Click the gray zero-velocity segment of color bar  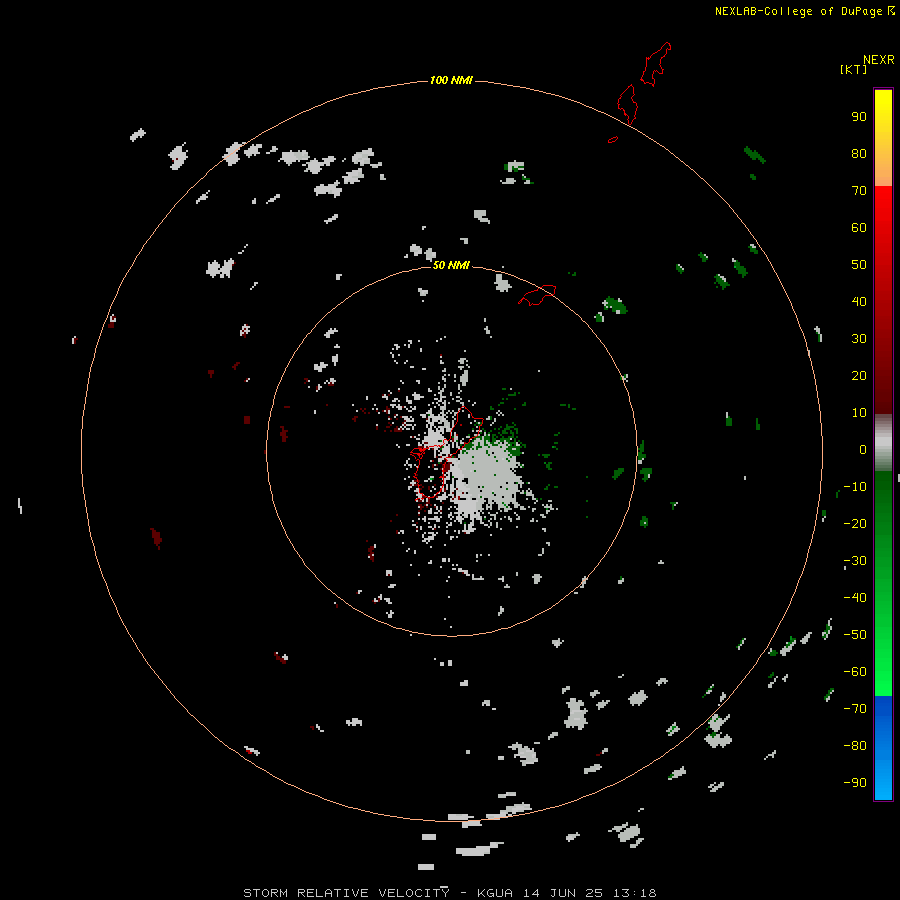coord(883,443)
